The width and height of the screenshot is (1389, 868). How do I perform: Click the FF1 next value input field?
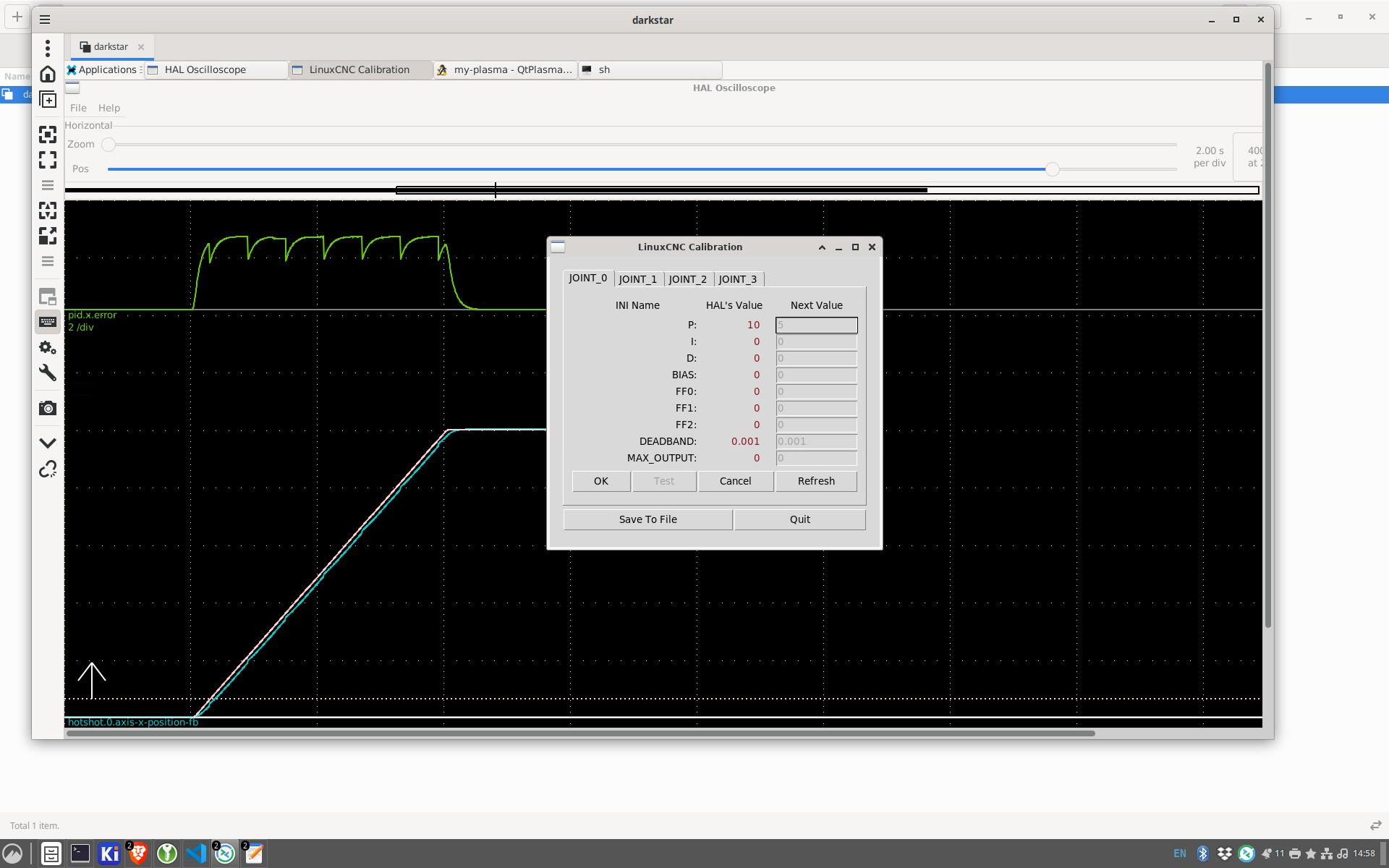click(x=817, y=409)
